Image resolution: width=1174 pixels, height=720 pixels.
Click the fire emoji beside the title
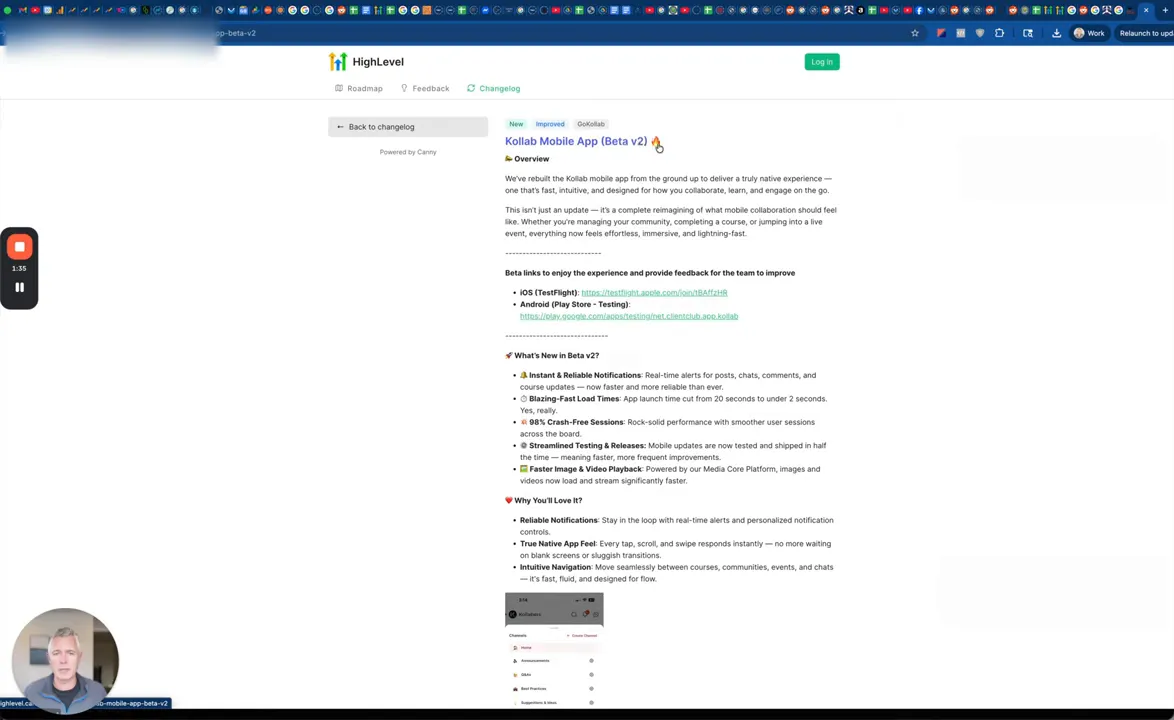pyautogui.click(x=656, y=141)
